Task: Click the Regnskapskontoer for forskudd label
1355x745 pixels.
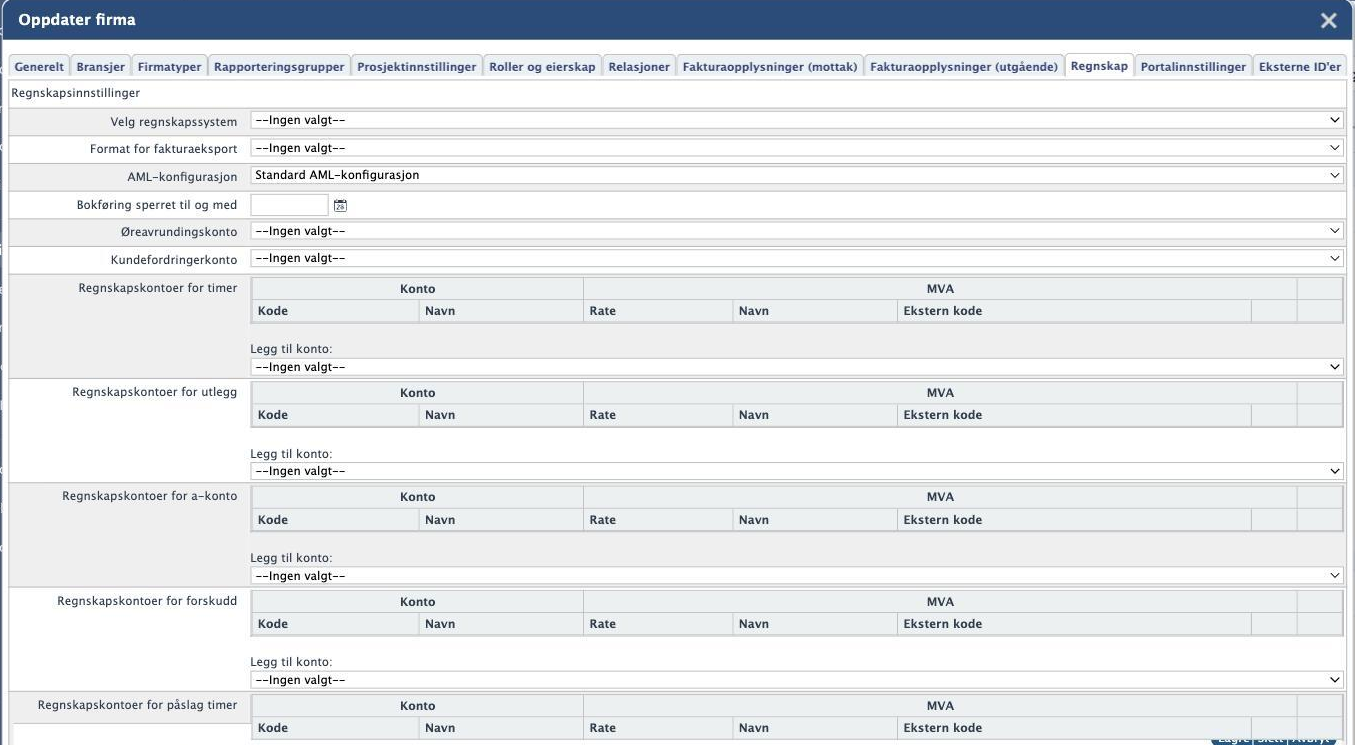Action: click(x=147, y=601)
